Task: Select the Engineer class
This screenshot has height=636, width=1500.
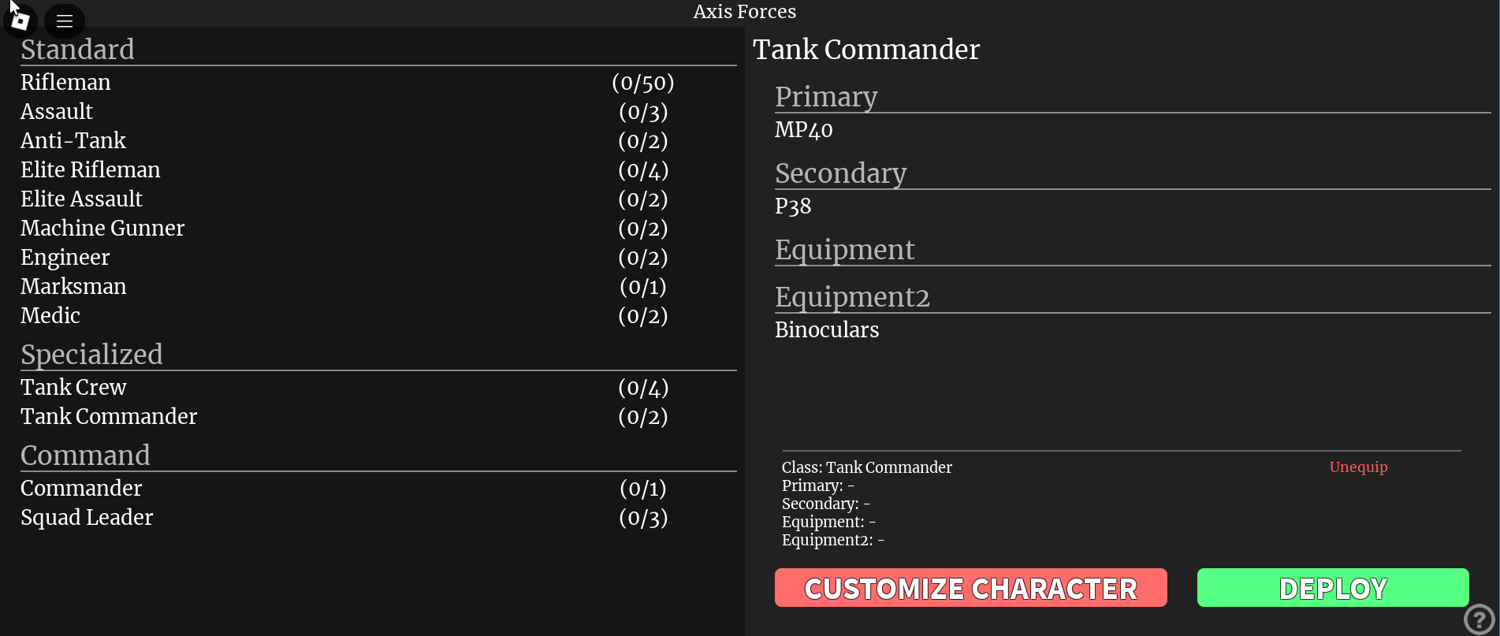Action: 378,257
